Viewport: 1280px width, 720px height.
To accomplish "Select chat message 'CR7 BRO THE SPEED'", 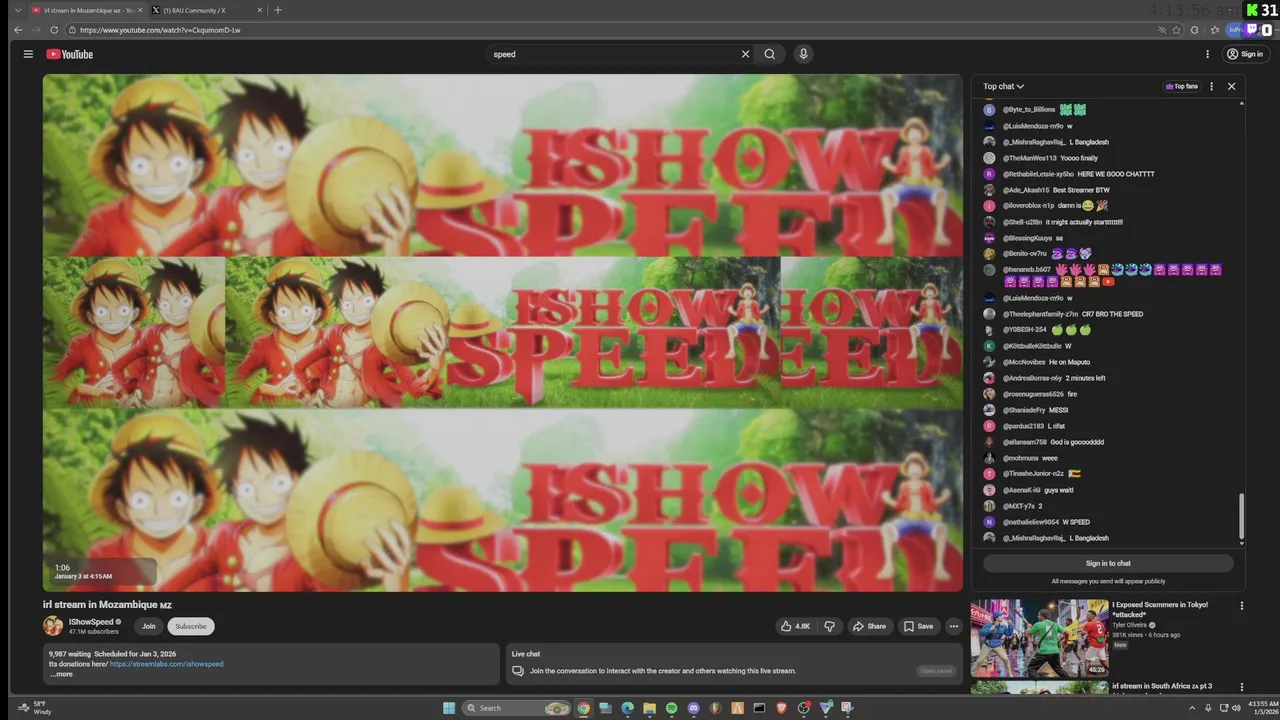I will (x=1112, y=314).
